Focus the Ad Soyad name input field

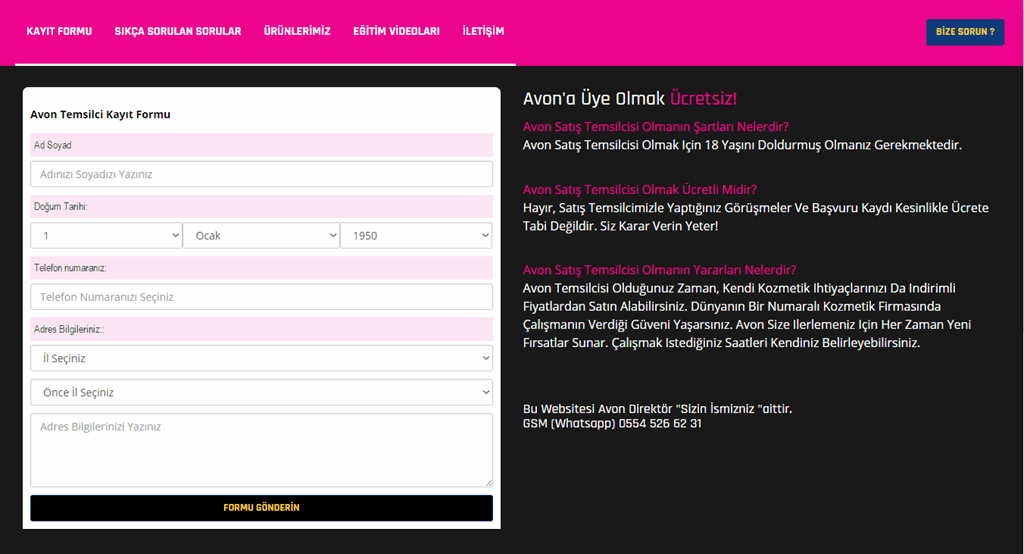coord(261,174)
